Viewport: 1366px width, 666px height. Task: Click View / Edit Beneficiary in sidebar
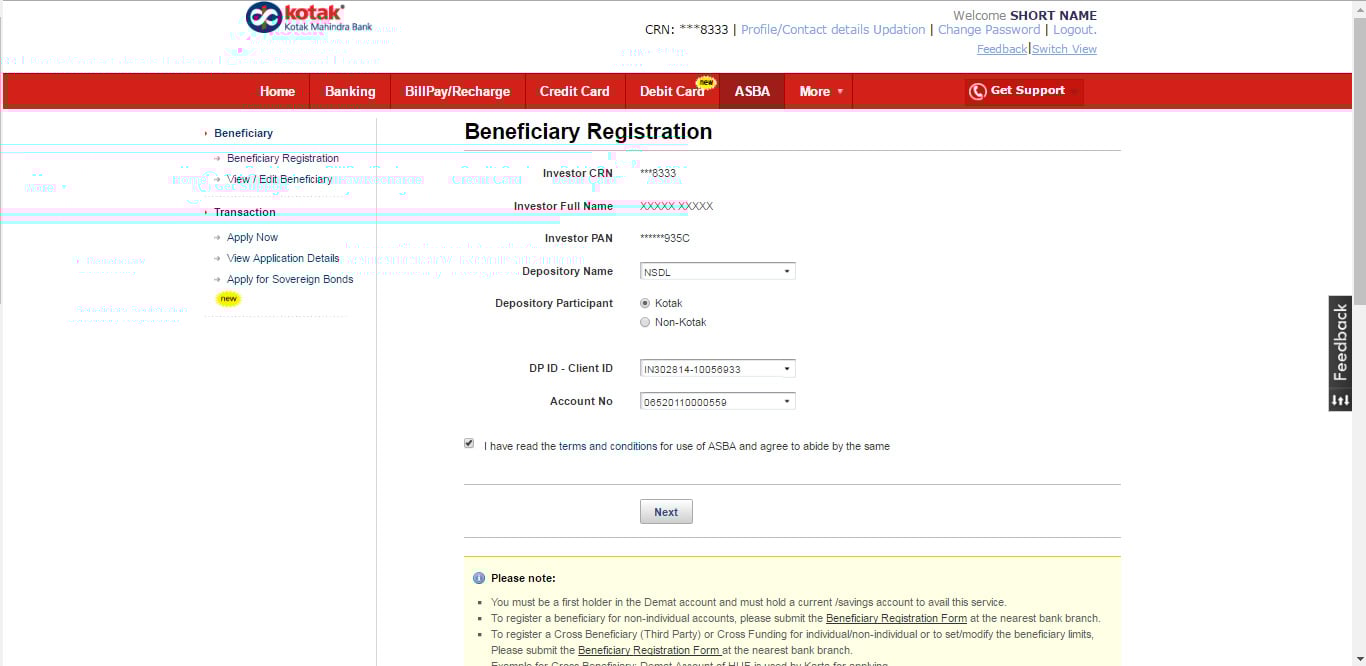279,179
